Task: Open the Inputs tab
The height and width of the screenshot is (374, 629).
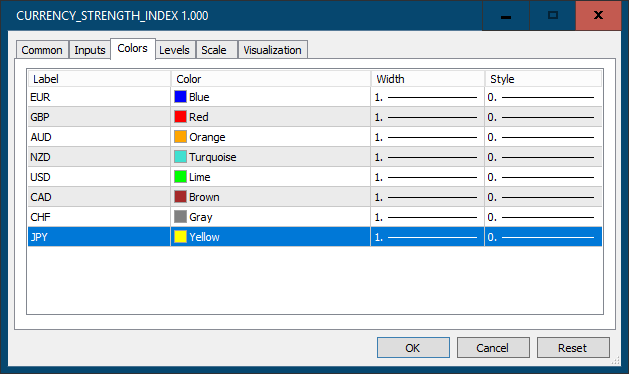Action: pyautogui.click(x=90, y=50)
